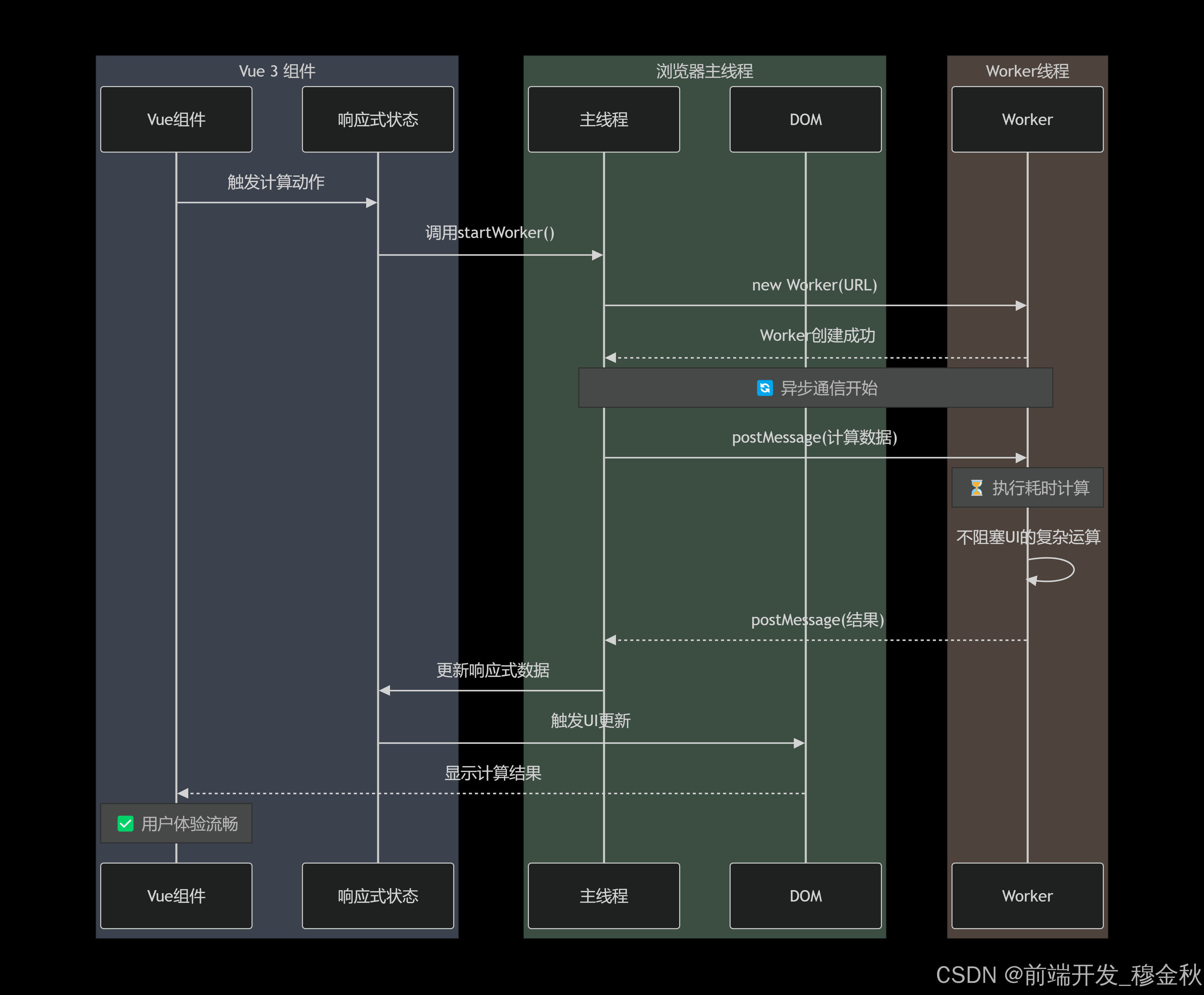The width and height of the screenshot is (1204, 995).
Task: Click the hourglass icon beside 执行耗时计算
Action: pos(976,488)
